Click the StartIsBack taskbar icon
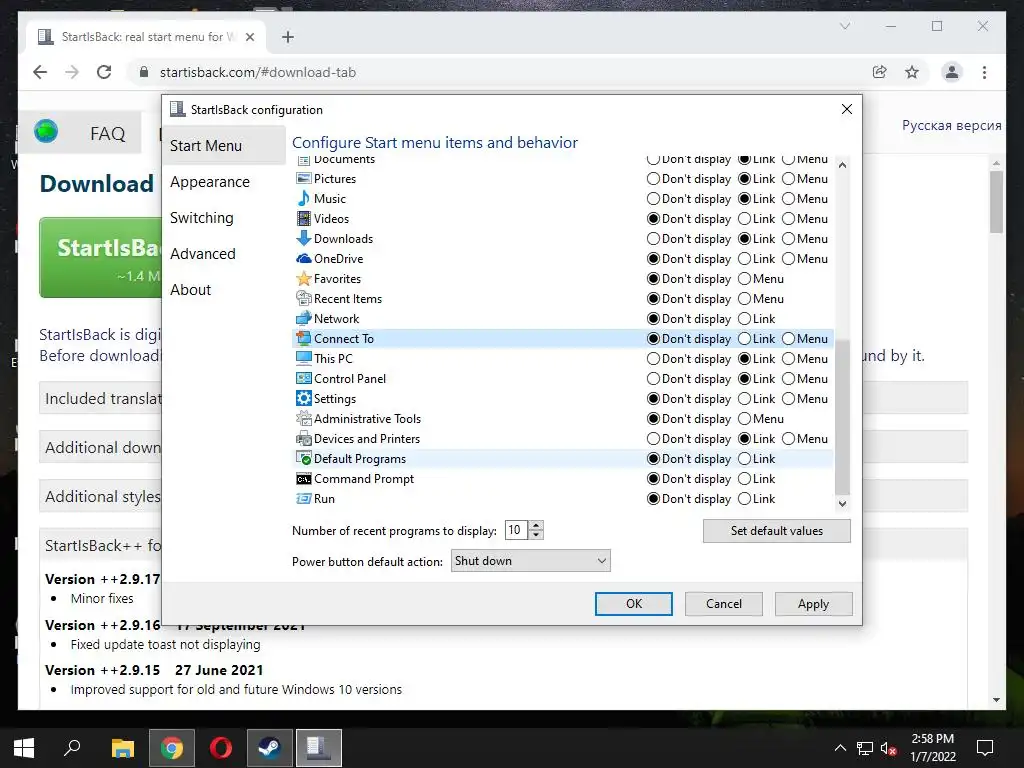 [x=319, y=748]
